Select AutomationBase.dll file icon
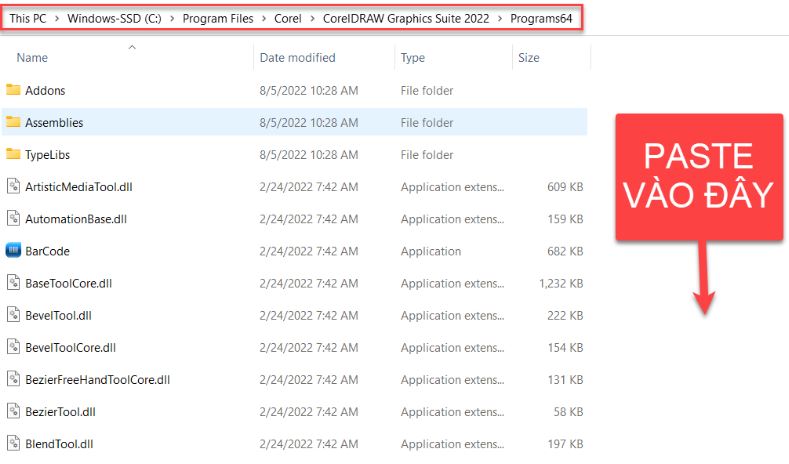Viewport: 789px width, 464px height. pos(13,219)
